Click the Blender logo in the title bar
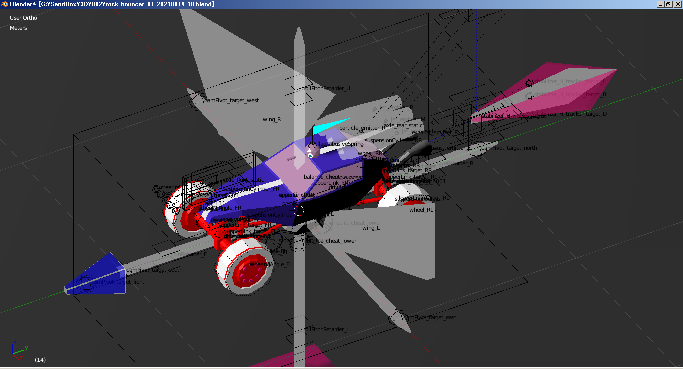 (4, 4)
